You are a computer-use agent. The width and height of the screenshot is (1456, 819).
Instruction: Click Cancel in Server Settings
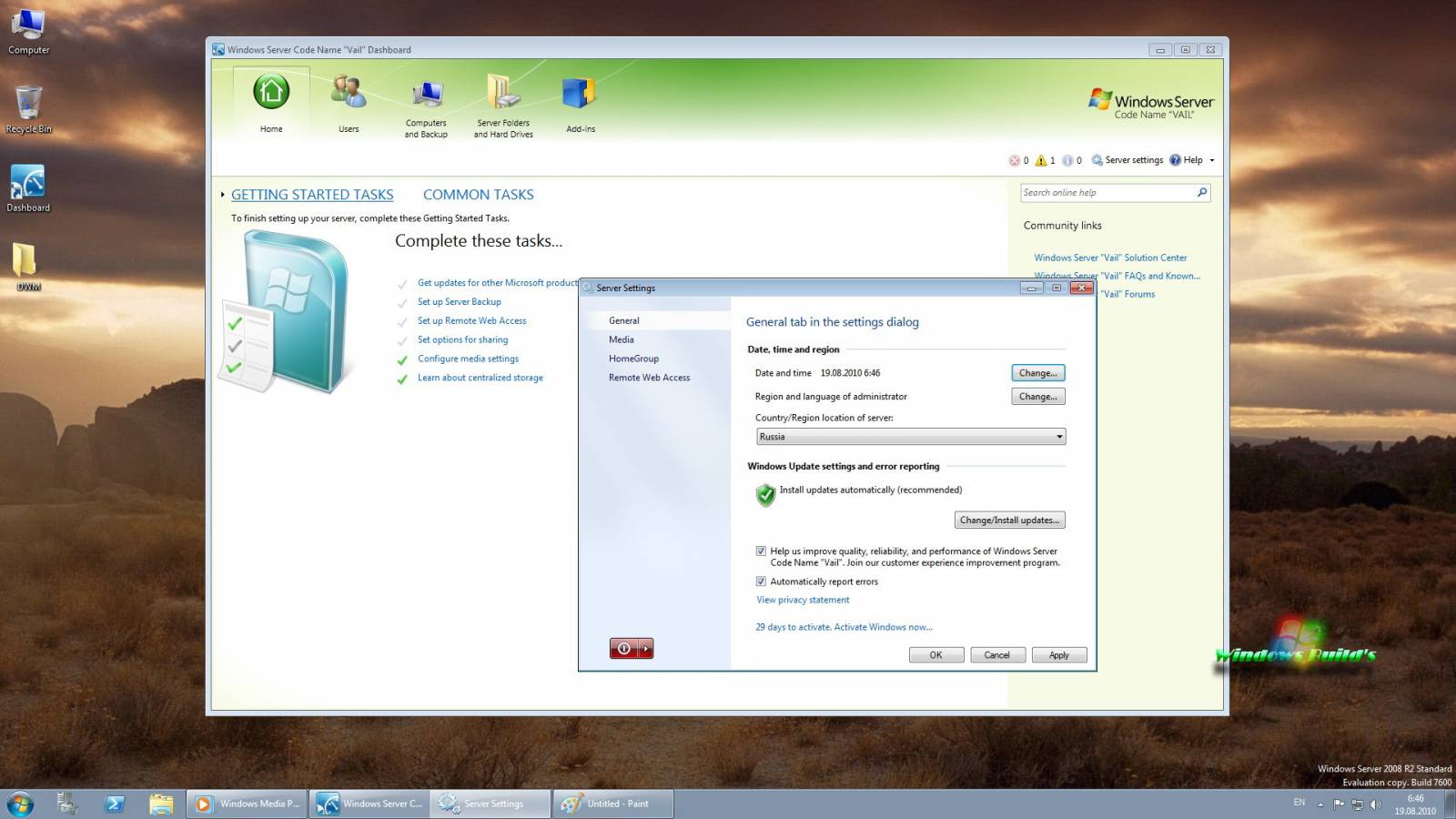pos(997,655)
